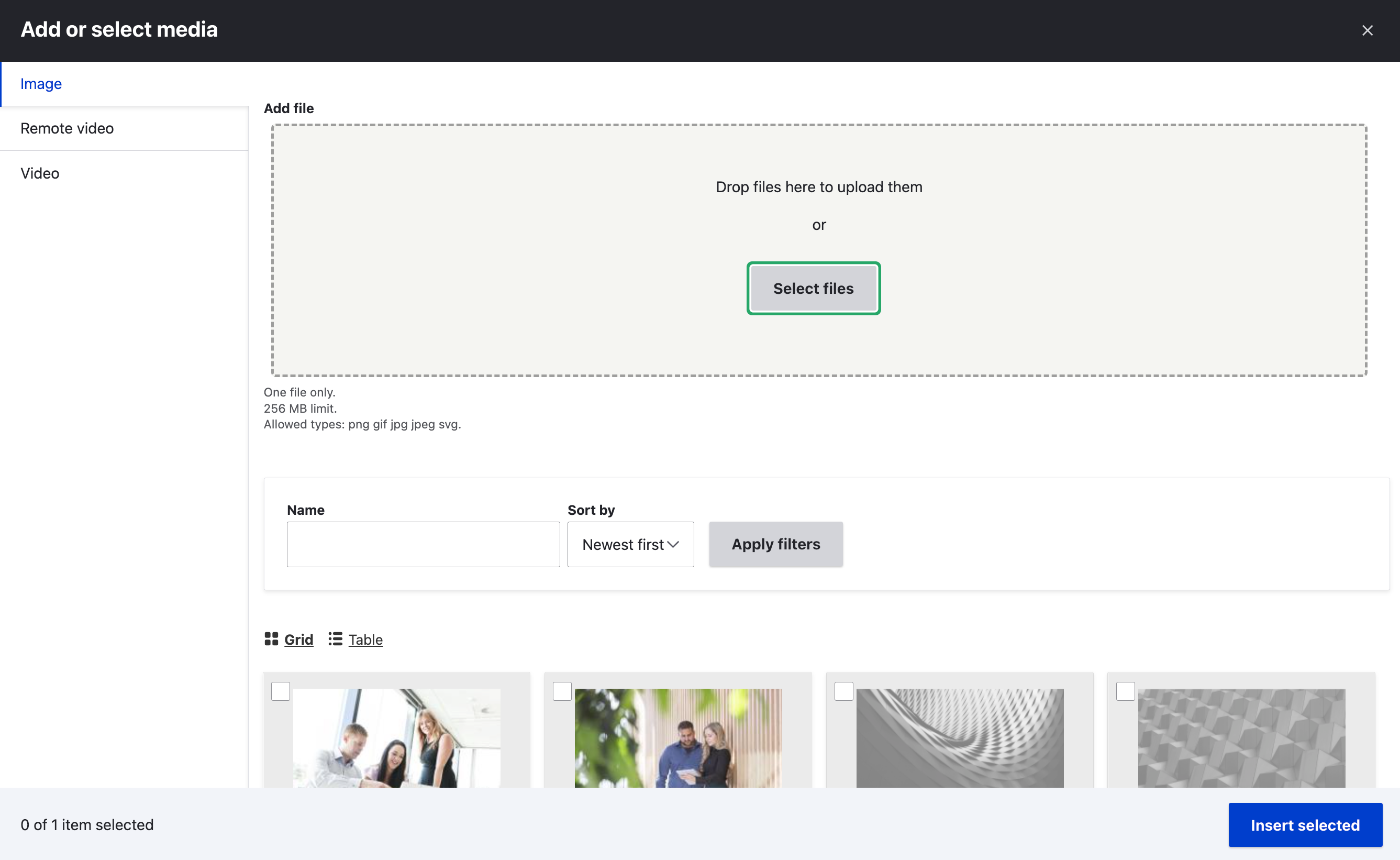The height and width of the screenshot is (860, 1400).
Task: Click the office team meeting thumbnail
Action: pos(397,738)
